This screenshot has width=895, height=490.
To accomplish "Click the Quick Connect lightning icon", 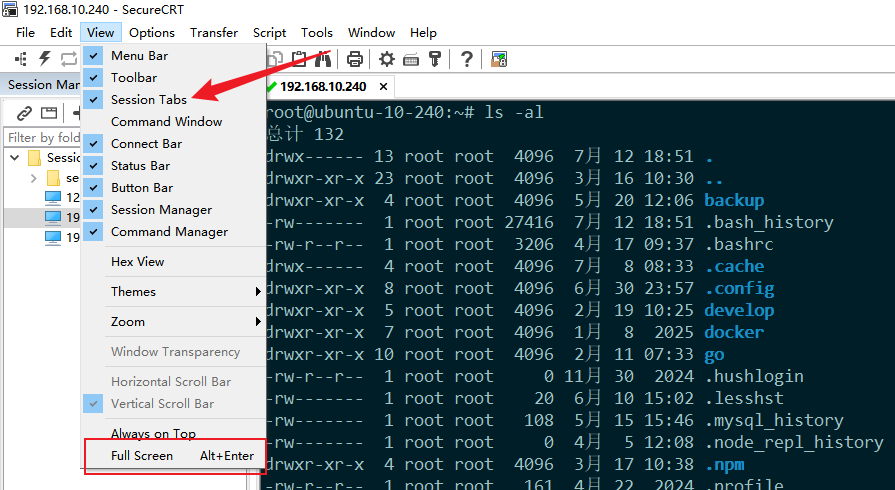I will click(x=44, y=59).
